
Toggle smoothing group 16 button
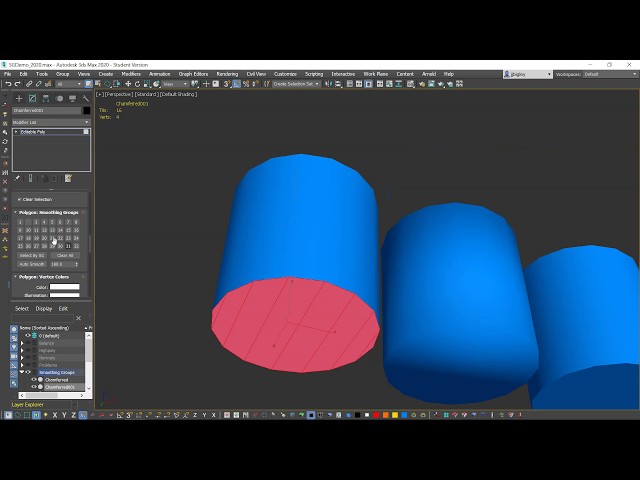(76, 231)
